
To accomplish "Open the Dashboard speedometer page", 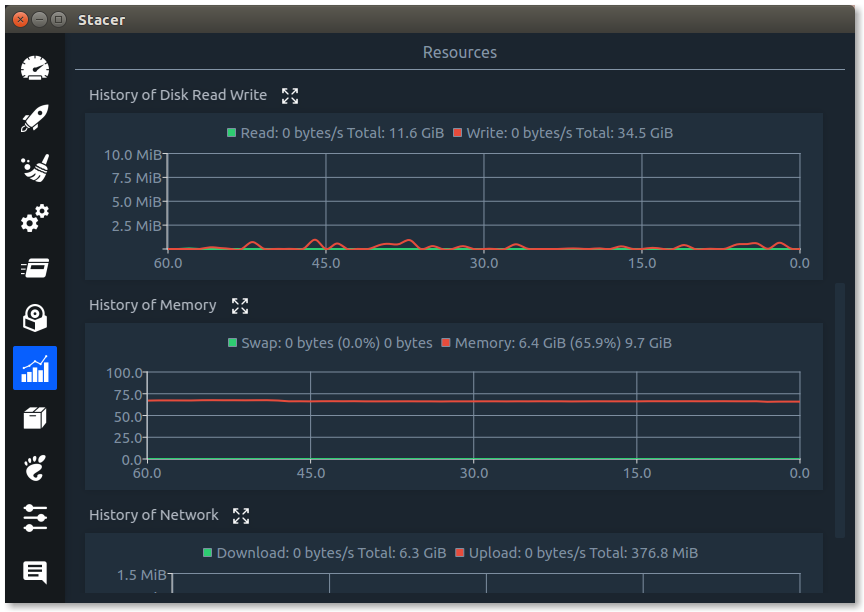I will click(x=35, y=69).
